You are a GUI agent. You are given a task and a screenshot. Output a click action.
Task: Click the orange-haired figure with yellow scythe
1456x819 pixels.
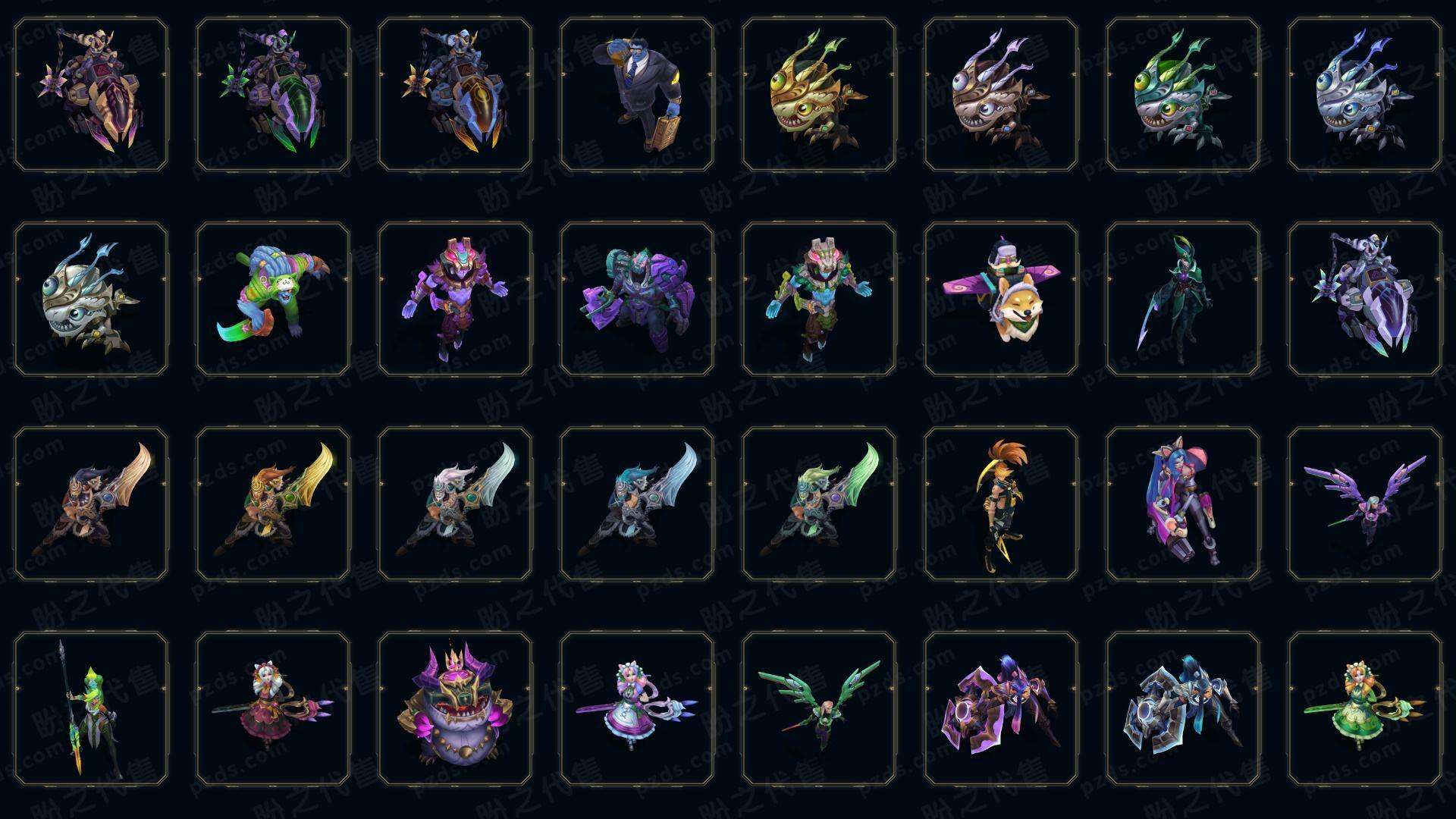coord(1001,504)
